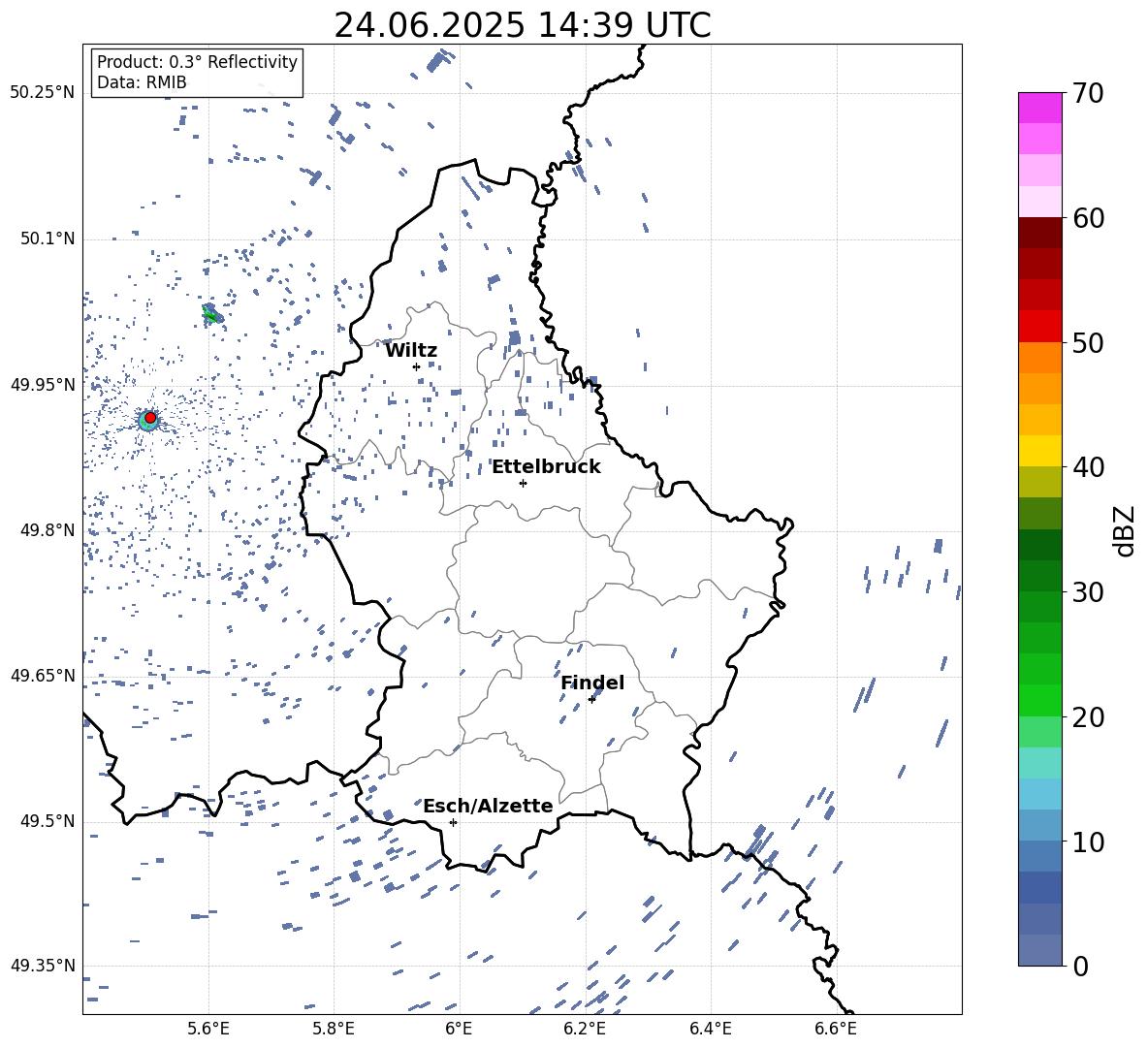Click the 6.6°E longitude label
The image size is (1148, 1048).
point(836,1029)
